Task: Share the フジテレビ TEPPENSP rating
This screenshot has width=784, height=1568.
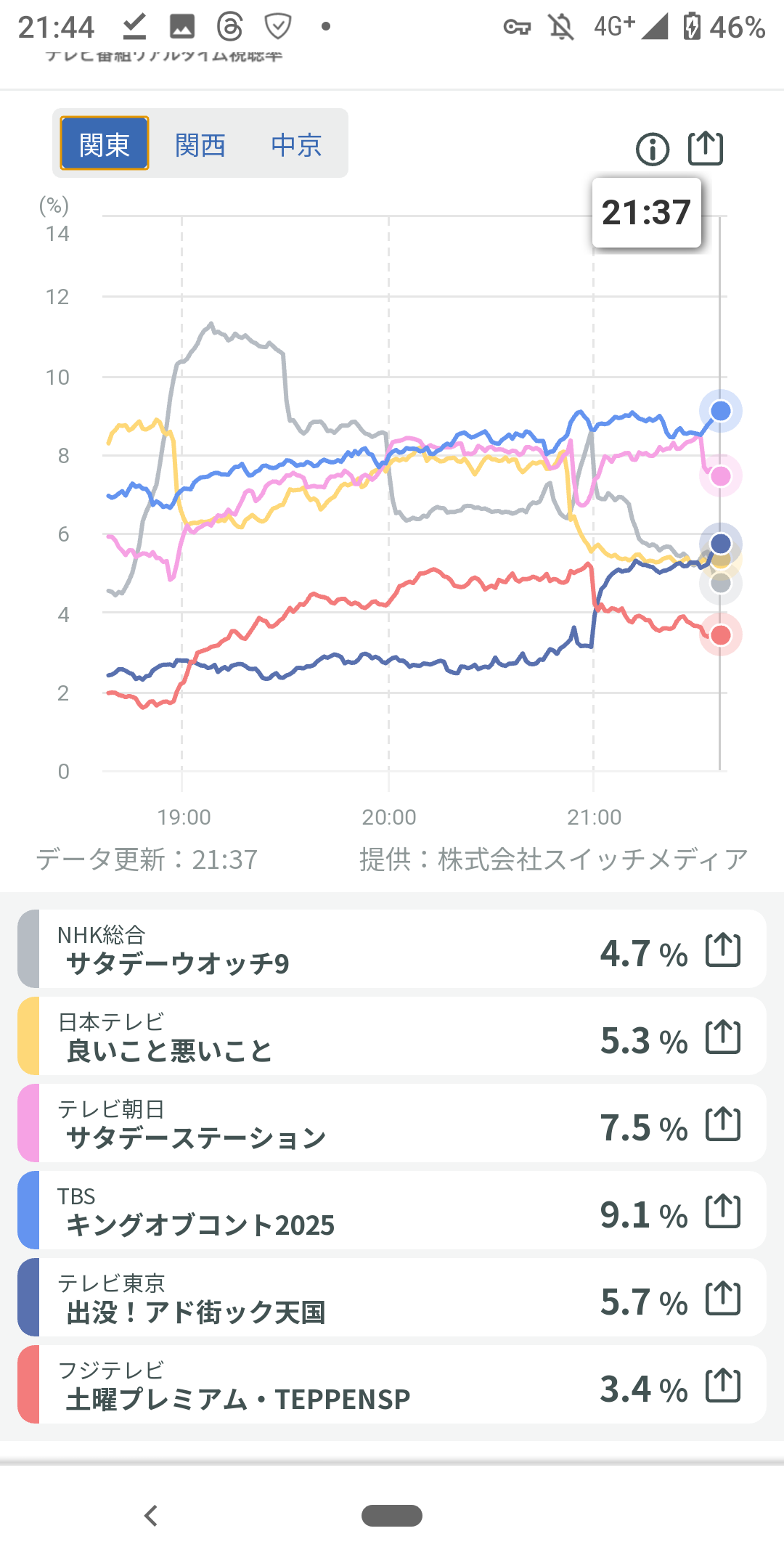Action: point(723,1386)
